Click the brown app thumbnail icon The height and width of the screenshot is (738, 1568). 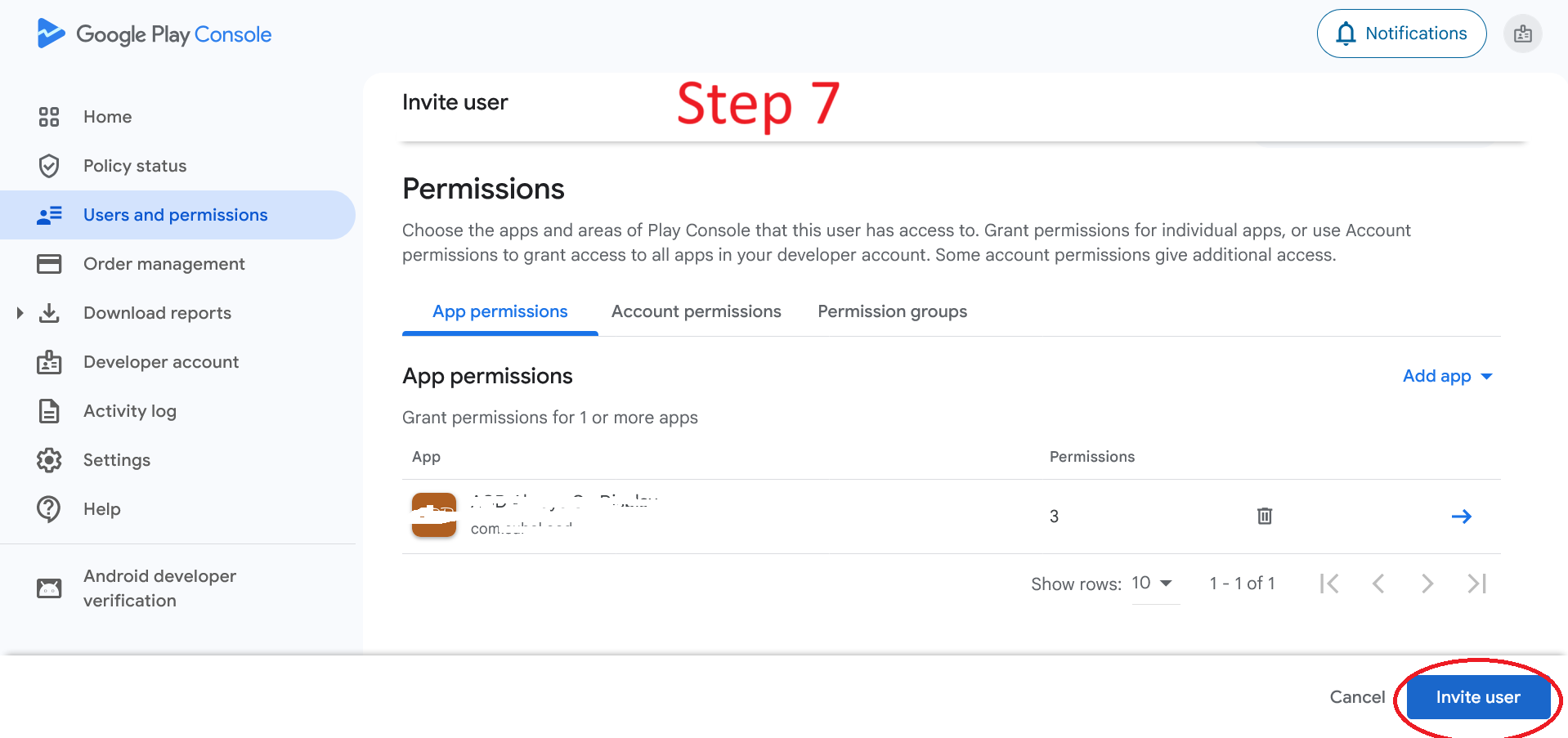(433, 515)
